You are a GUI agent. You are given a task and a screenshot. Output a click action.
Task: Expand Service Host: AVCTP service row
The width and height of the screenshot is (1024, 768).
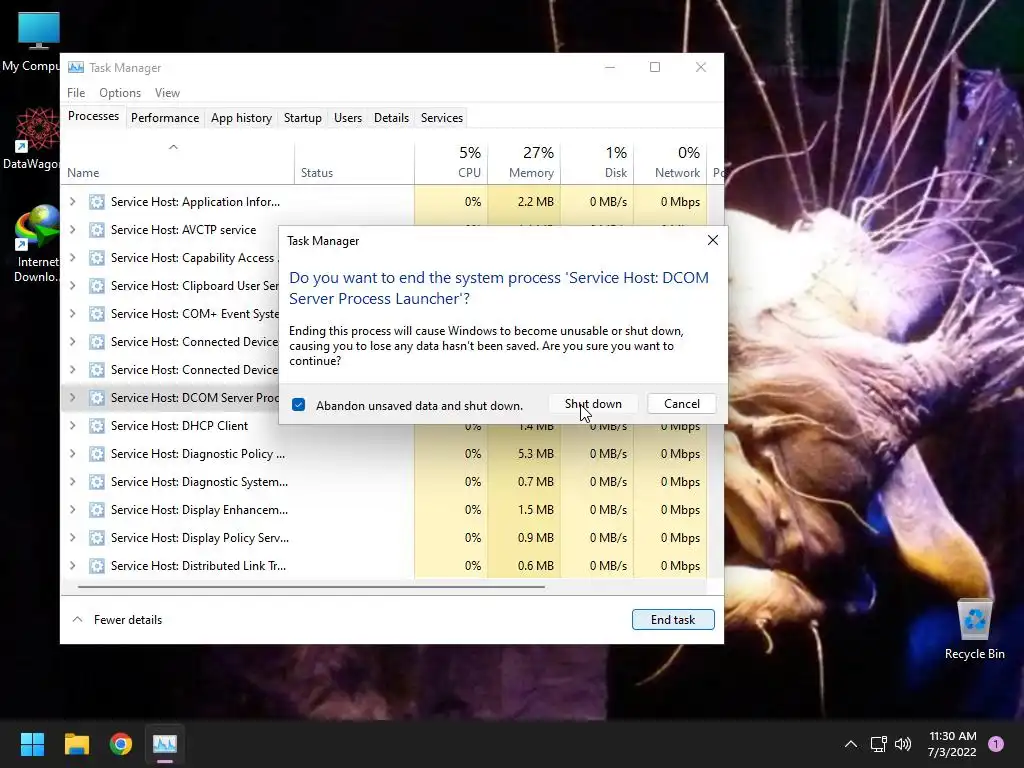point(72,230)
